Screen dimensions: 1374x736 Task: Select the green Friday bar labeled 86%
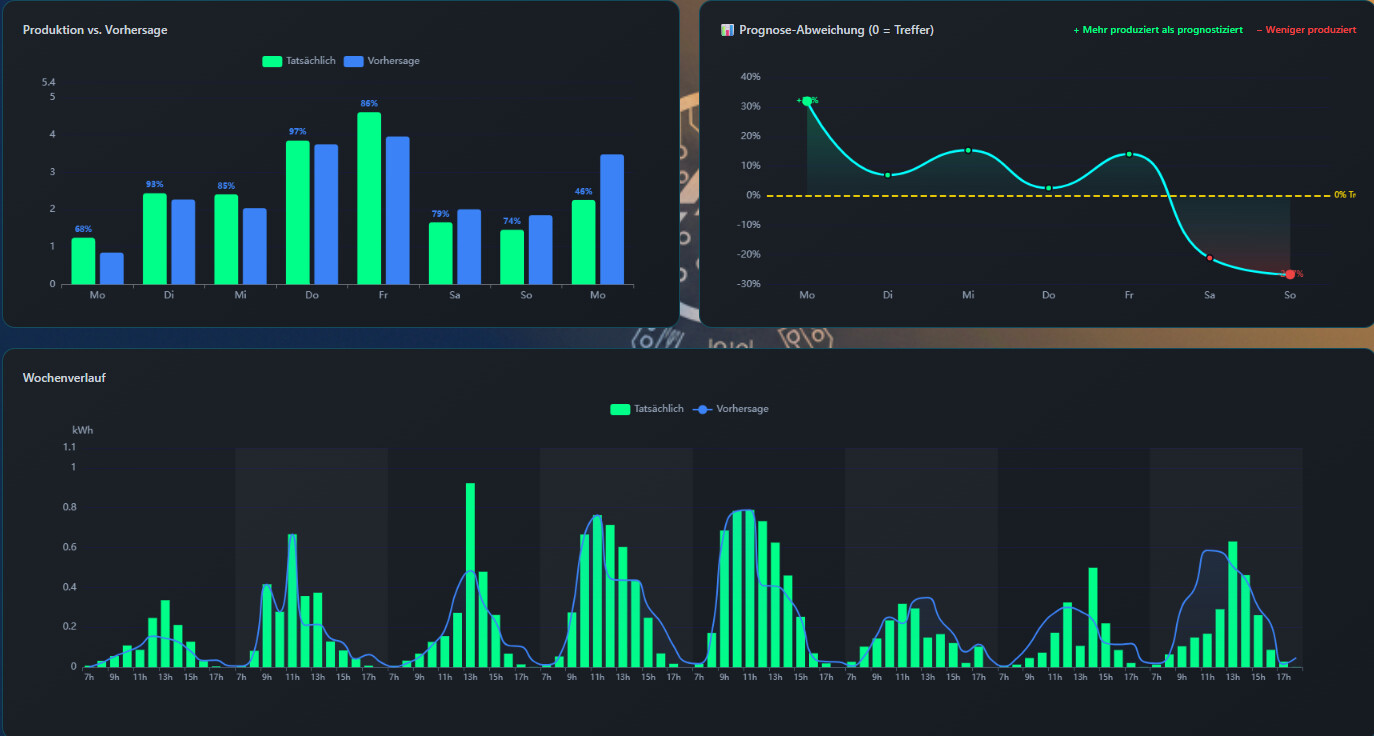(x=369, y=198)
